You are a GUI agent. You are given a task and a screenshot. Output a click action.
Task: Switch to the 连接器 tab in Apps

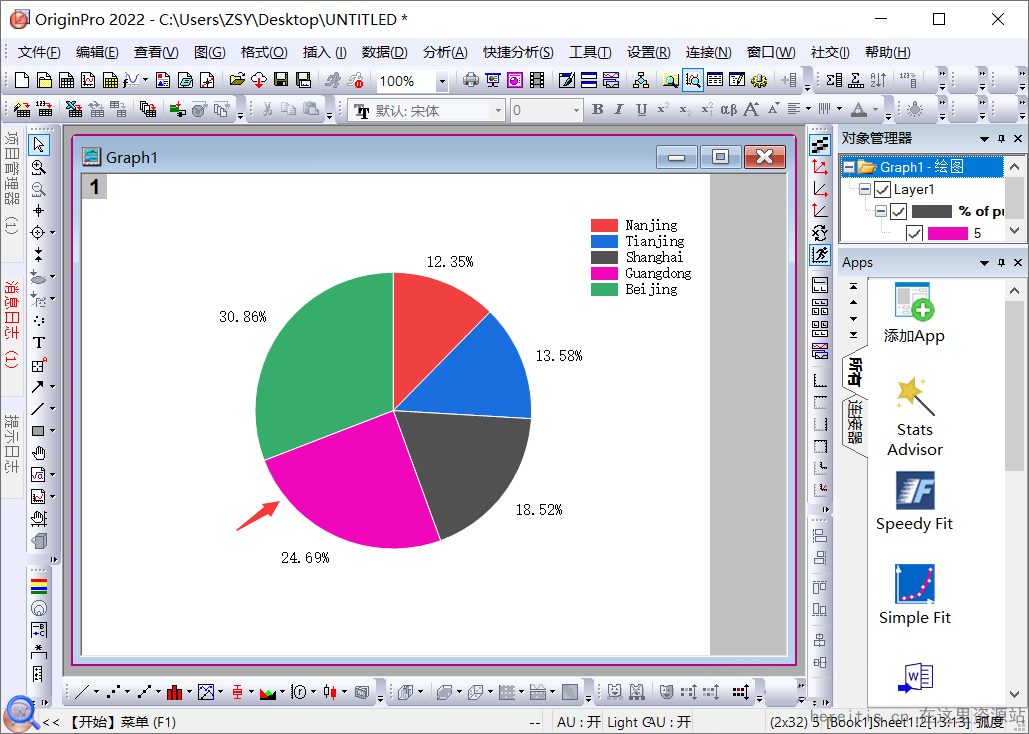pos(855,423)
